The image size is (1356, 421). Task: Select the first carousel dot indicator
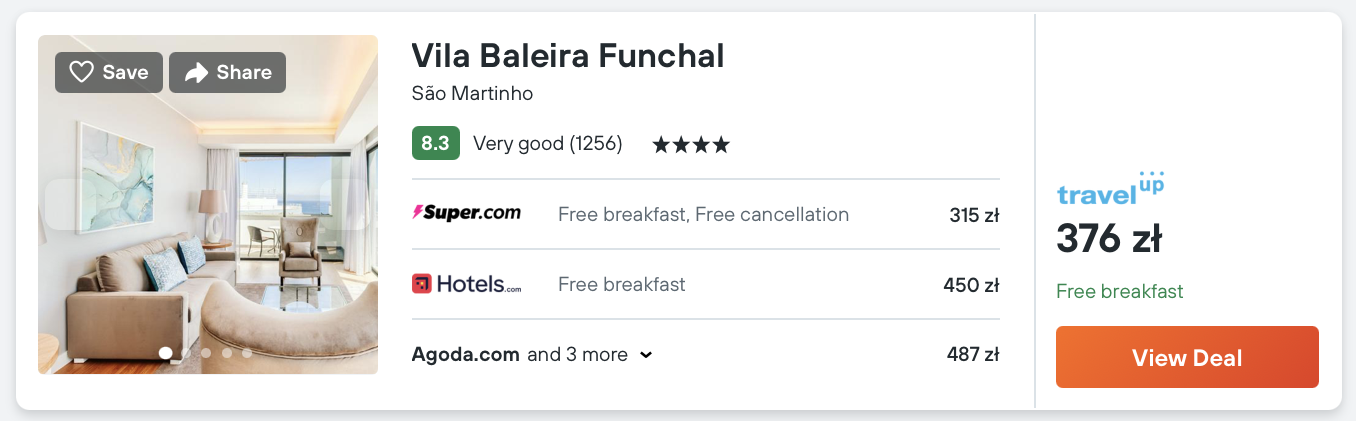click(165, 353)
